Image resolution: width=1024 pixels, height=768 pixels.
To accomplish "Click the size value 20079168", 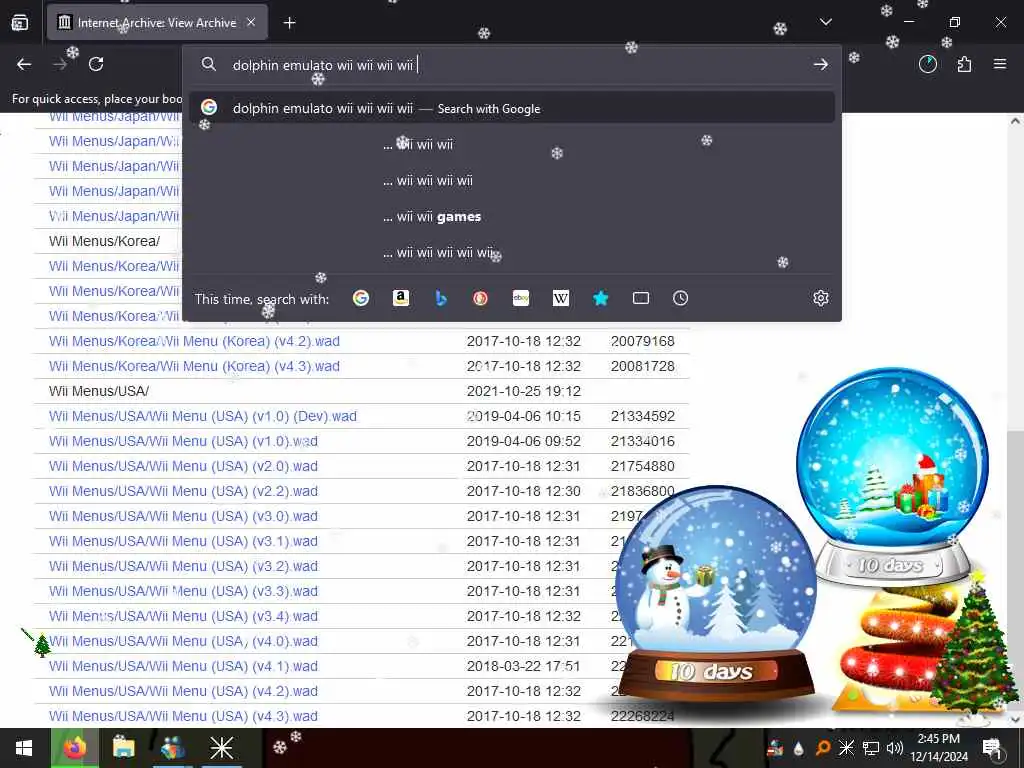I will pyautogui.click(x=643, y=342).
